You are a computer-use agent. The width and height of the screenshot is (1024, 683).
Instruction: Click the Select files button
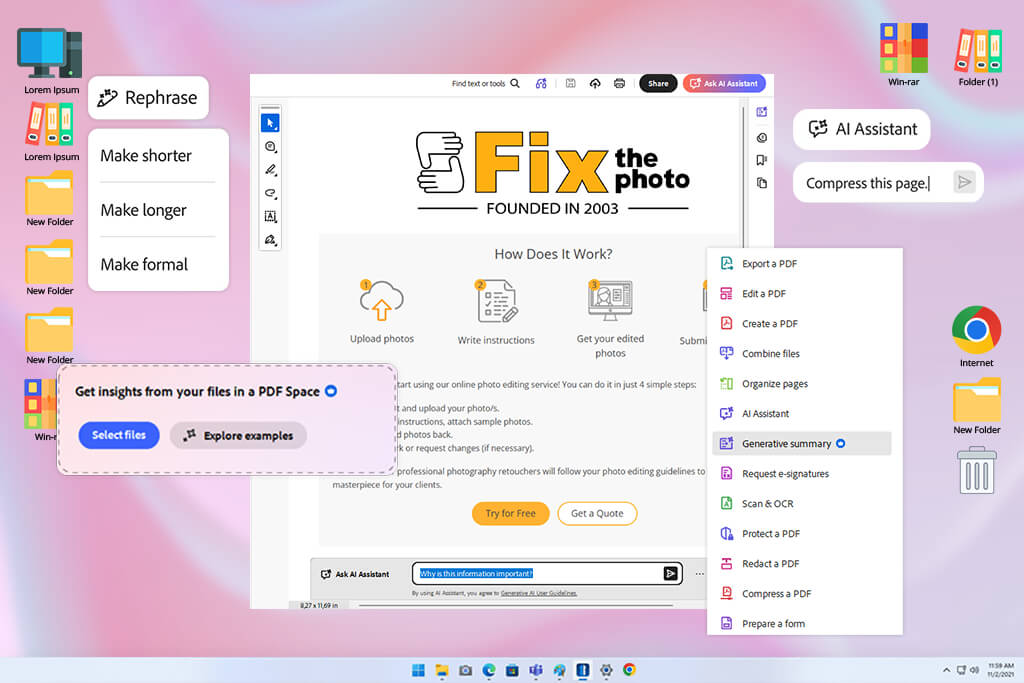click(119, 435)
